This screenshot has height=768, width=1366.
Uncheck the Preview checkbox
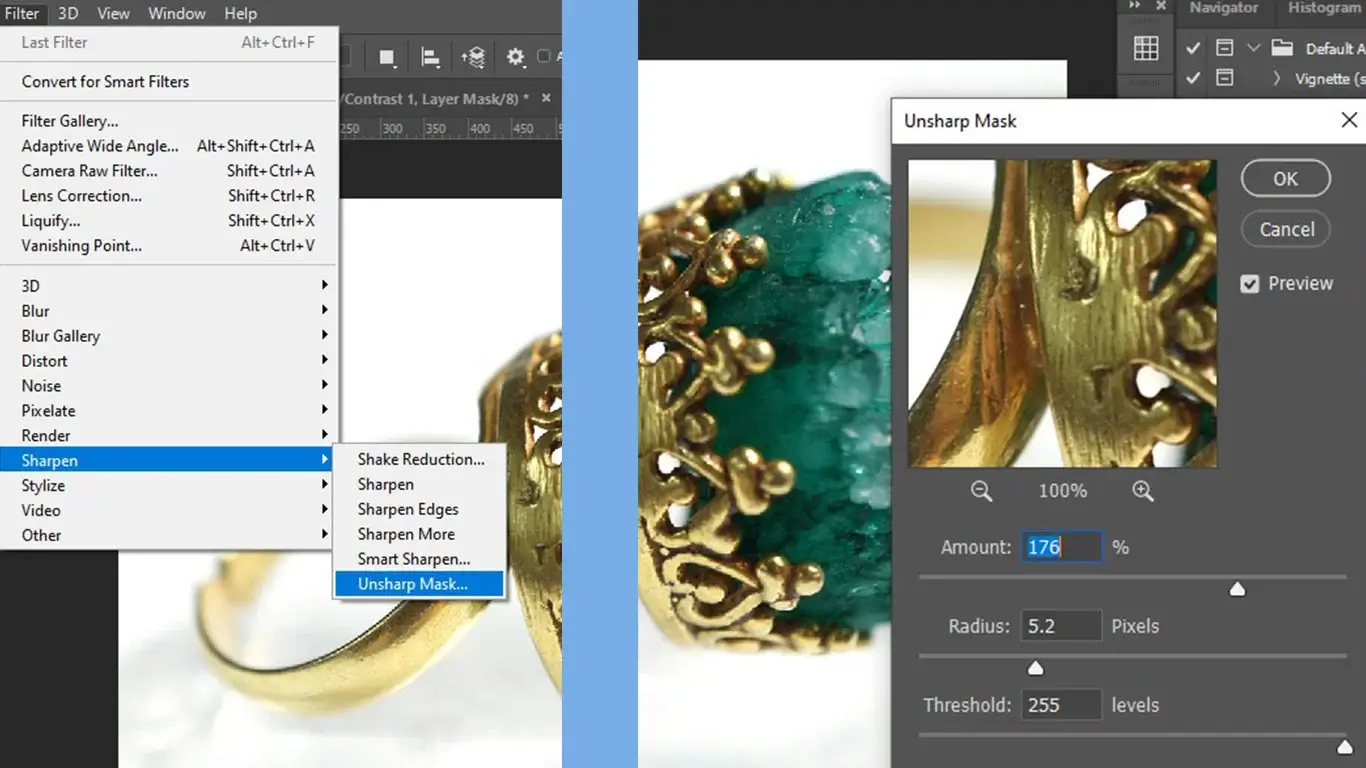pos(1249,284)
